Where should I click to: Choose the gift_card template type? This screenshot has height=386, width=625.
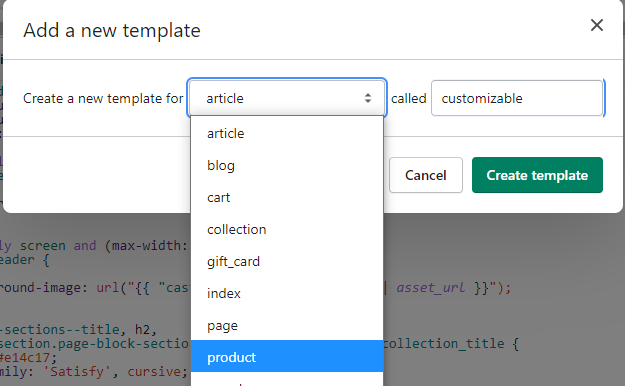[x=287, y=261]
